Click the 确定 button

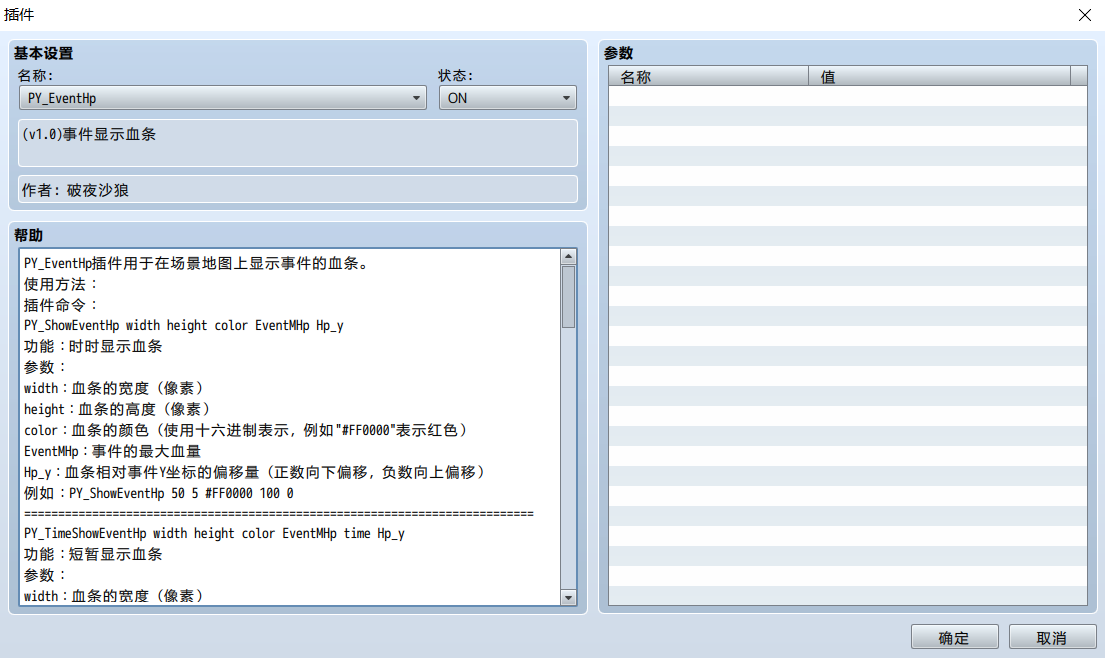[954, 638]
